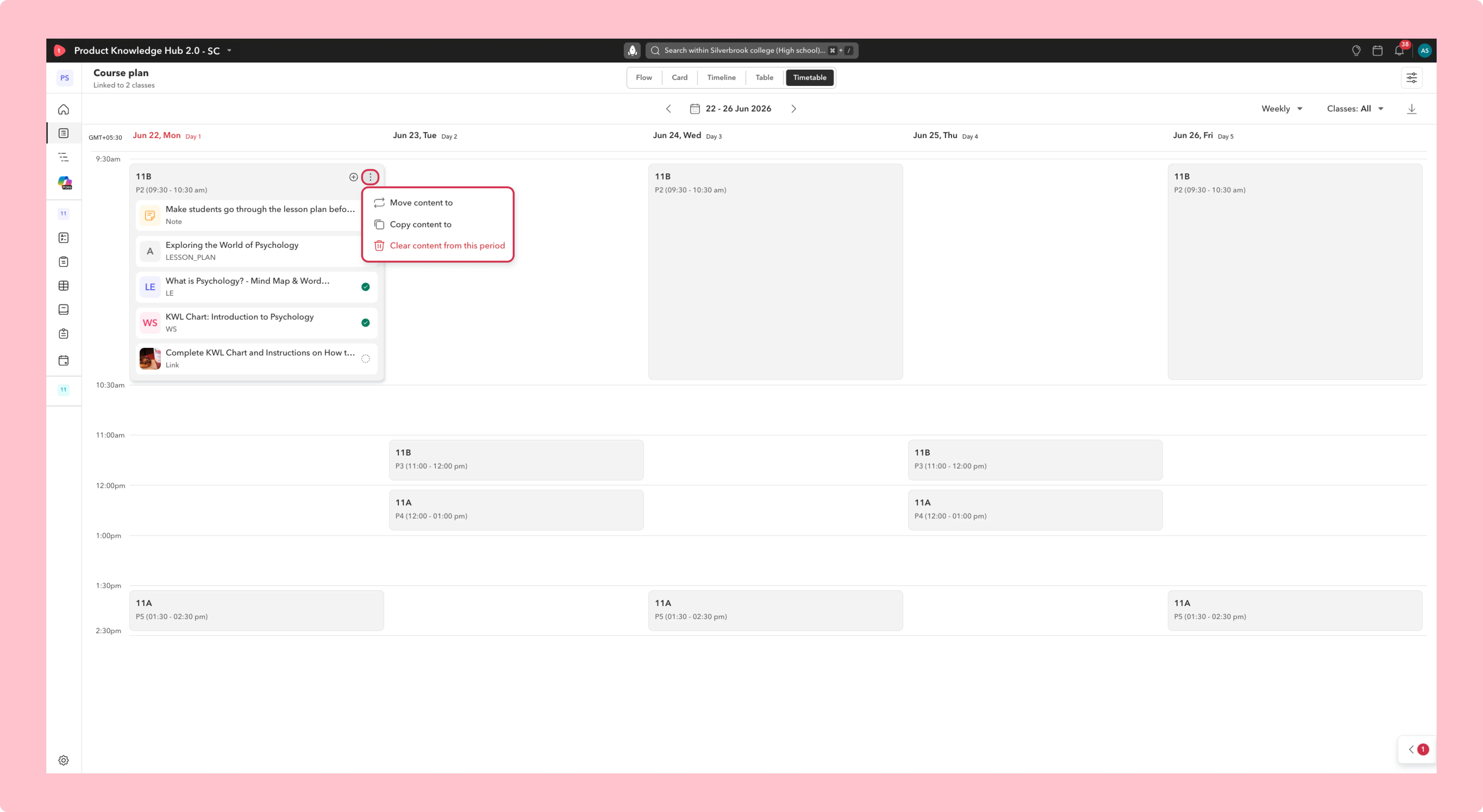Open the filter sliders icon

(1412, 78)
